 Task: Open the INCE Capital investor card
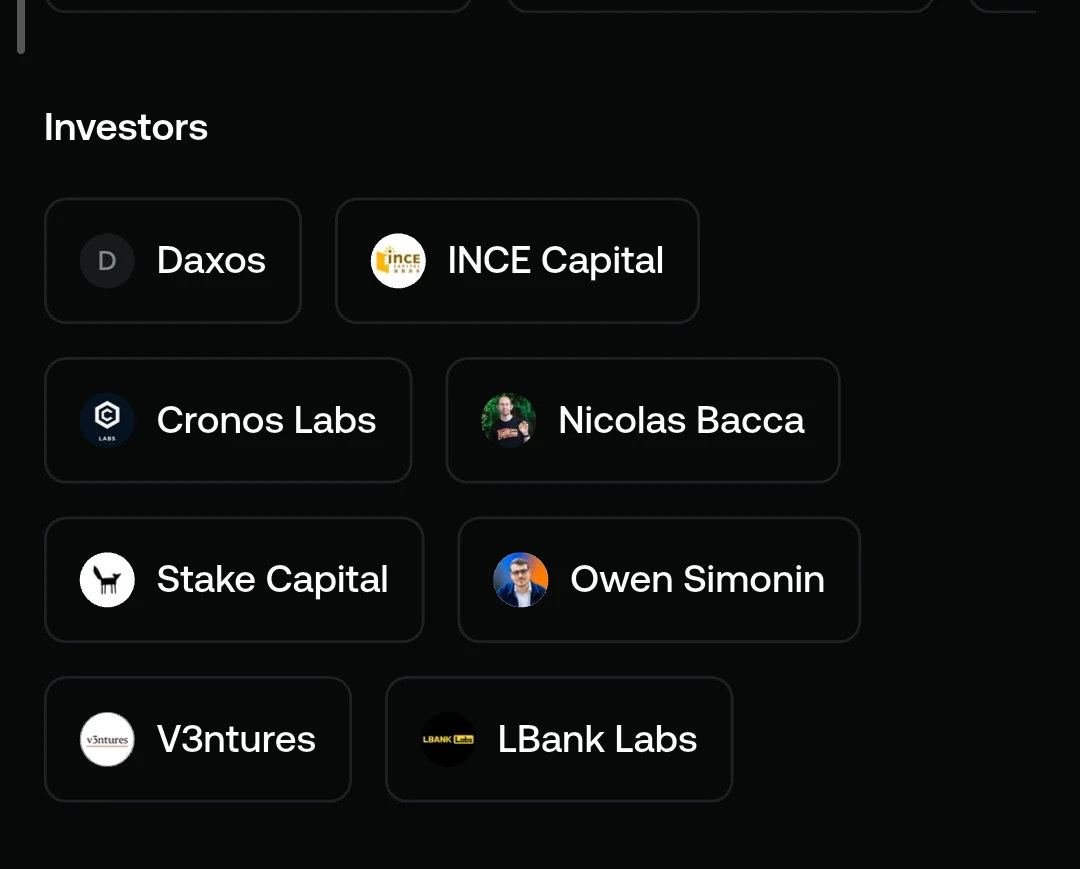click(517, 261)
